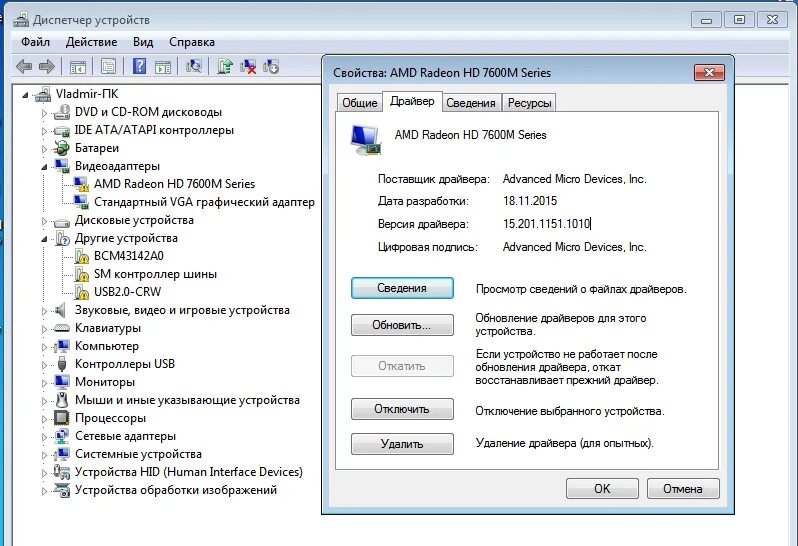Viewport: 798px width, 546px height.
Task: Expand the Дисковые устройства node
Action: point(44,221)
